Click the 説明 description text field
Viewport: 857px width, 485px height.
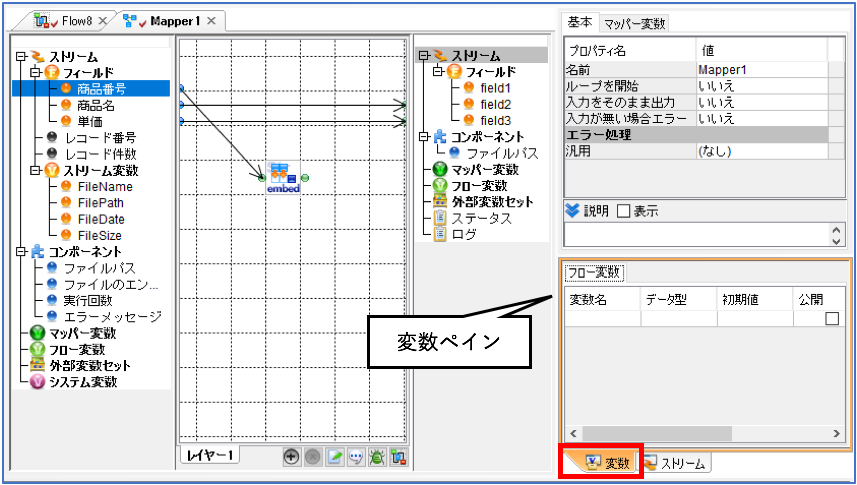697,235
